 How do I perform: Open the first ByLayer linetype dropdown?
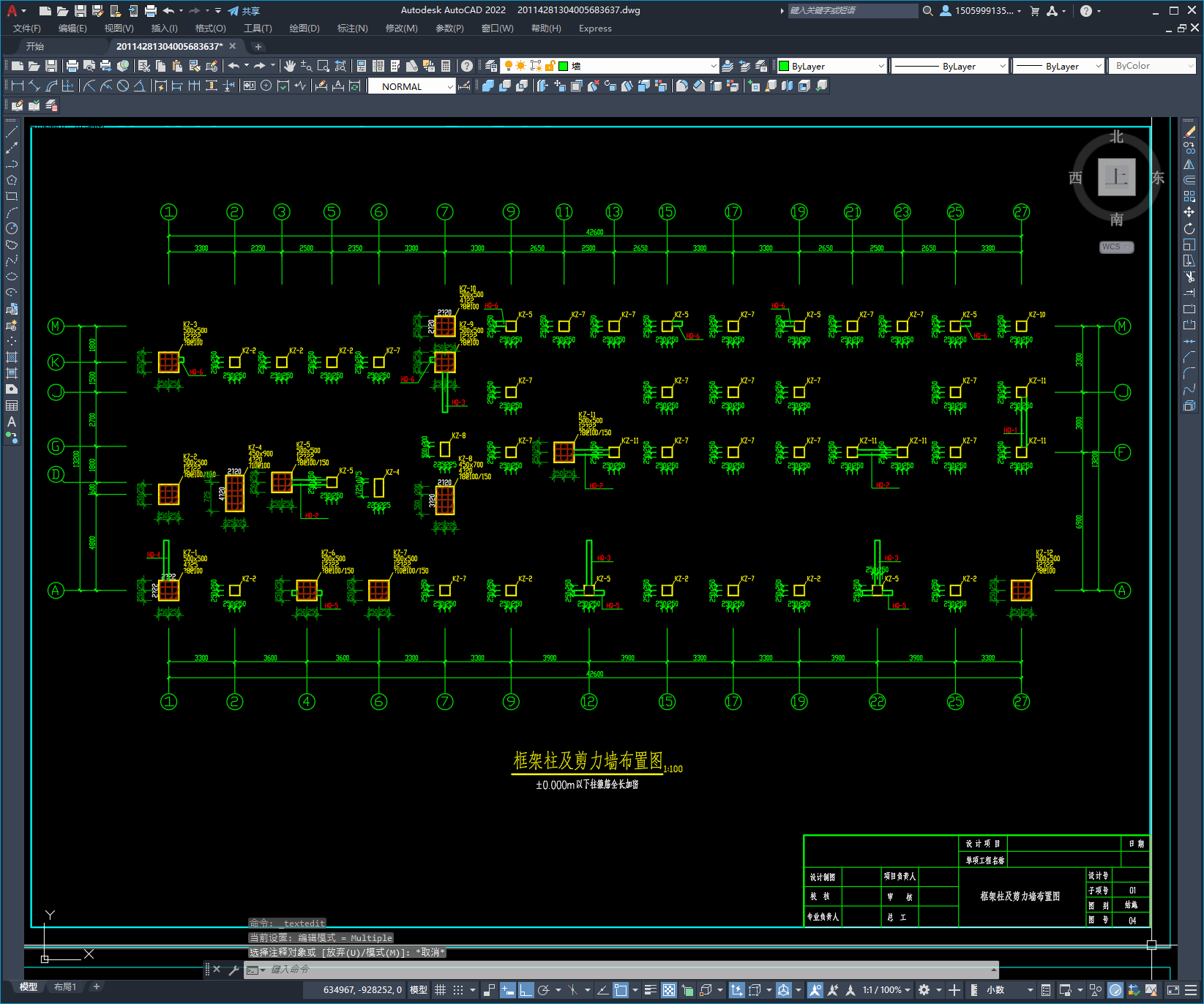pyautogui.click(x=950, y=66)
